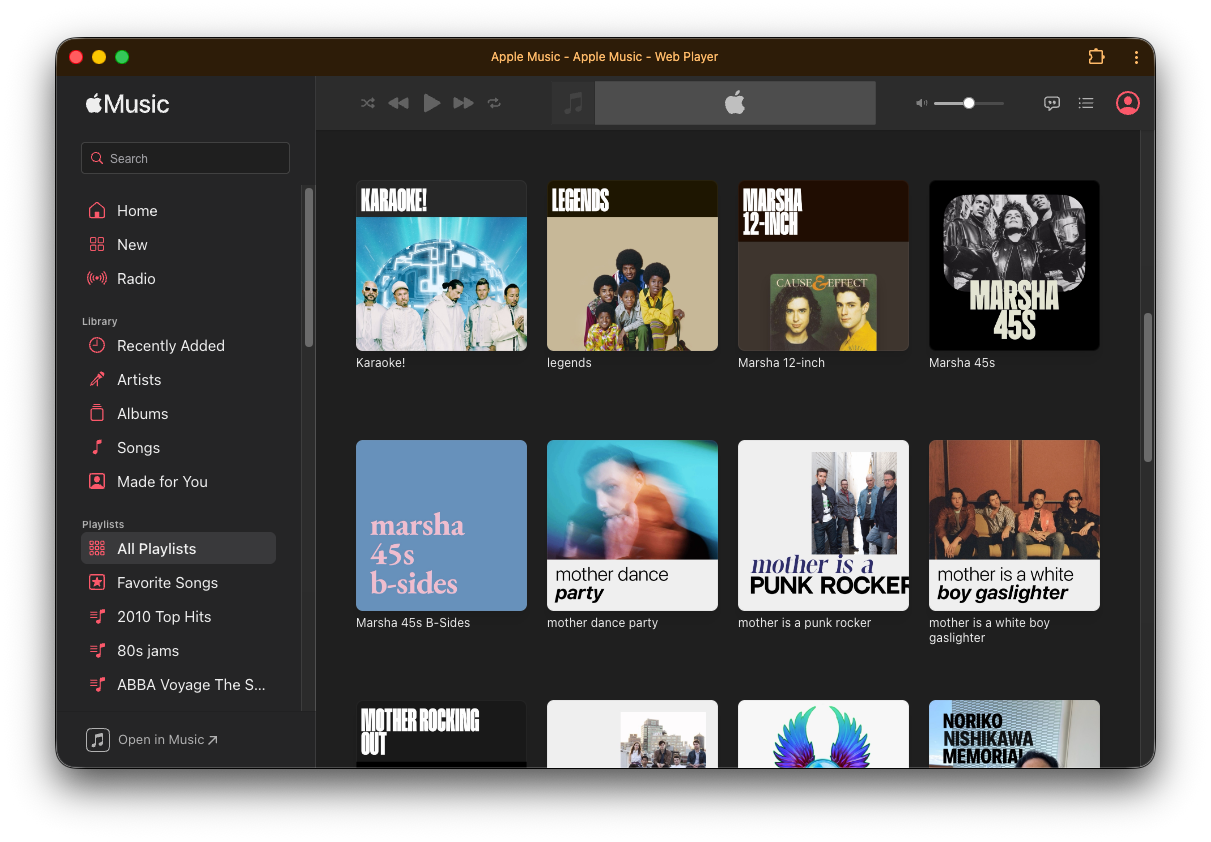Open mother is a punk rocker cover
1211x842 pixels.
823,525
